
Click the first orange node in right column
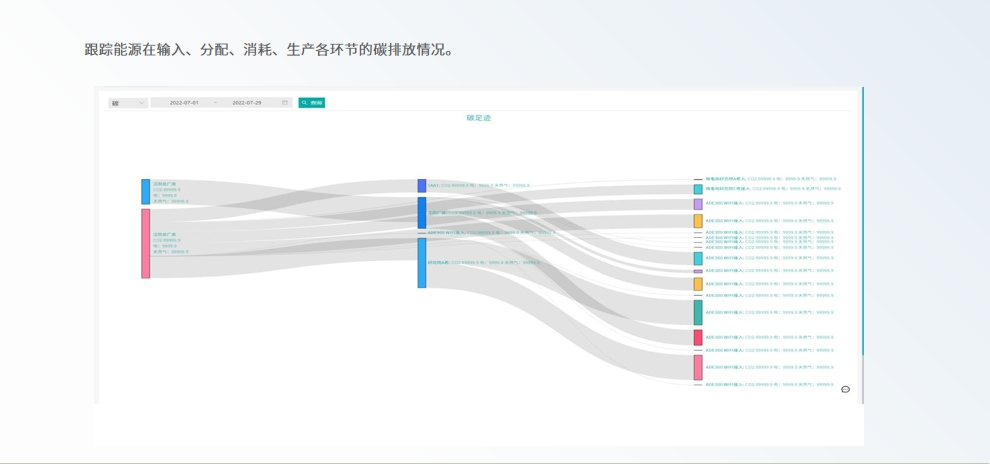(x=698, y=221)
